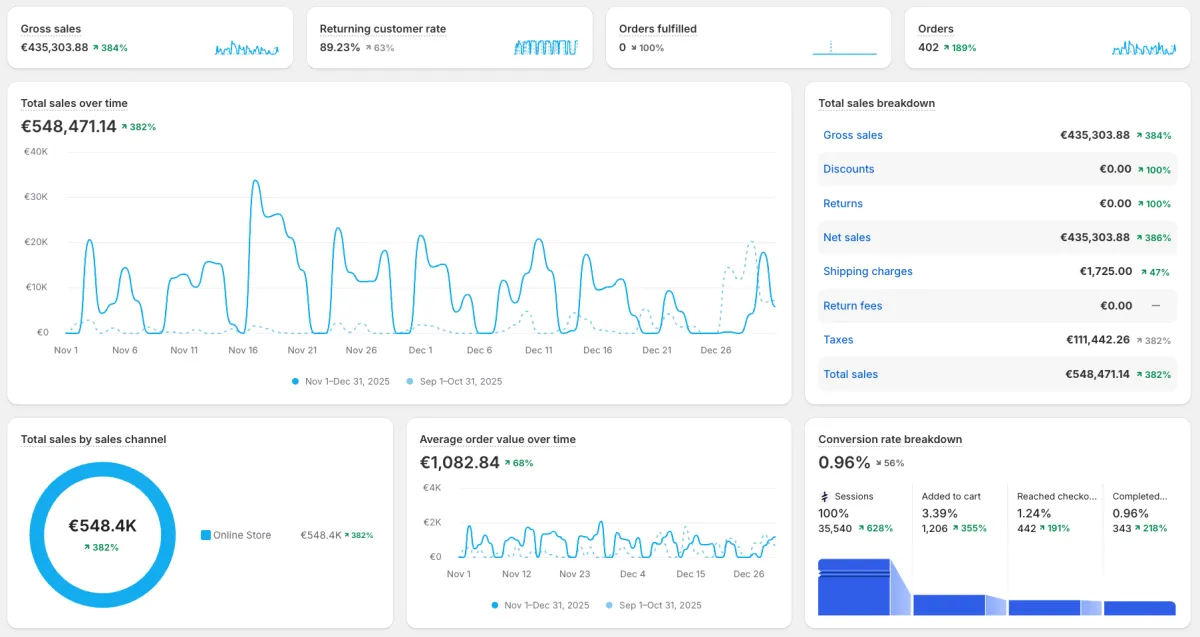Viewport: 1200px width, 637px height.
Task: Click the Taxes link in breakdown
Action: coord(838,340)
